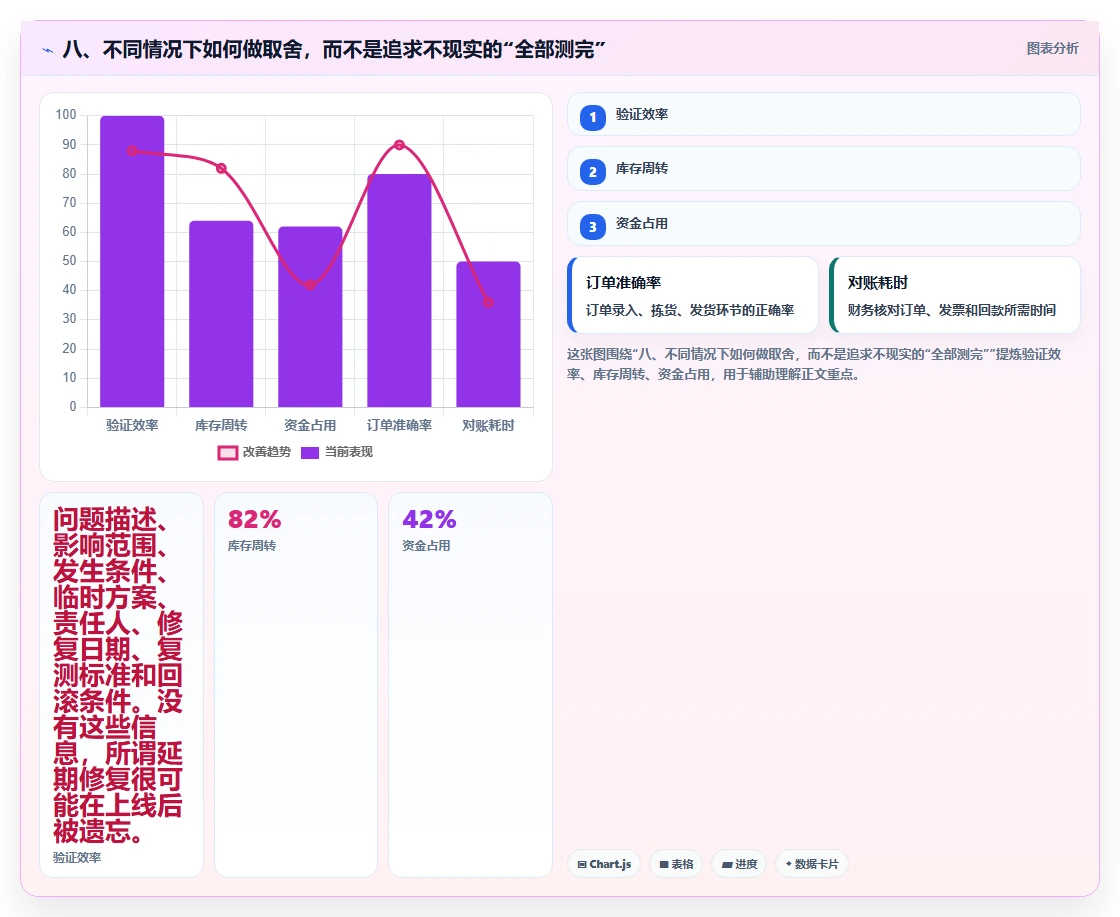Click the 表格 tag
Screen dimensions: 1120x917
coord(676,864)
